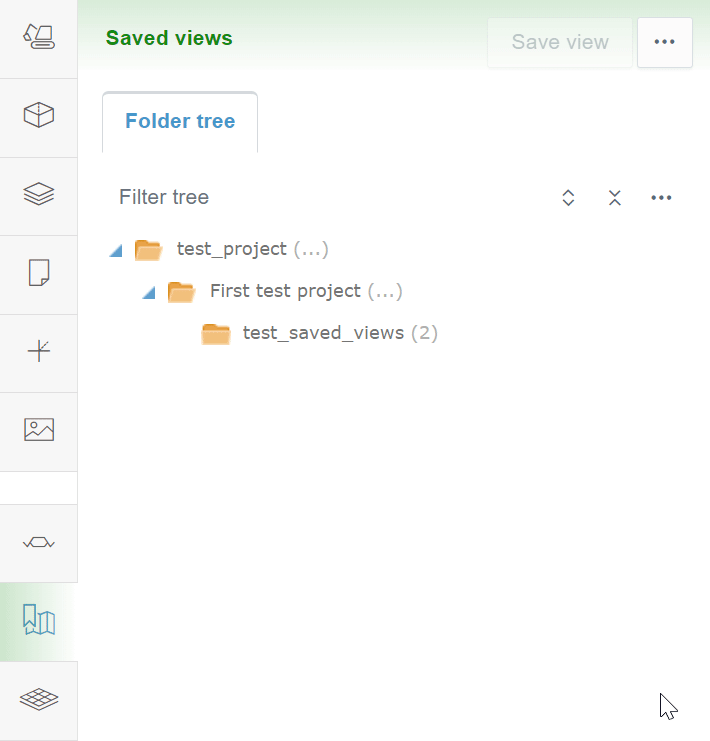
Task: Select the First test project folder label
Action: tap(285, 292)
